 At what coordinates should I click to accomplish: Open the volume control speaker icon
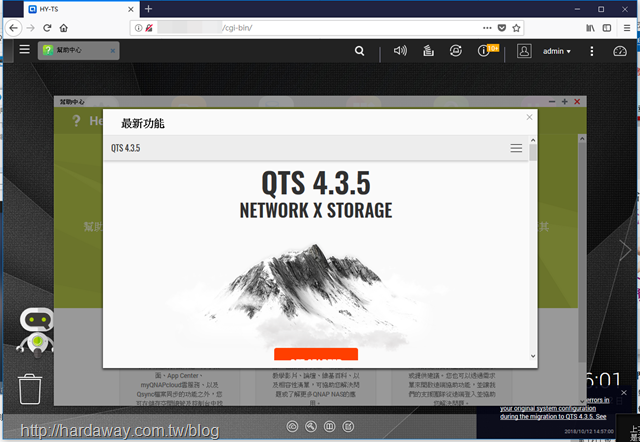(400, 51)
